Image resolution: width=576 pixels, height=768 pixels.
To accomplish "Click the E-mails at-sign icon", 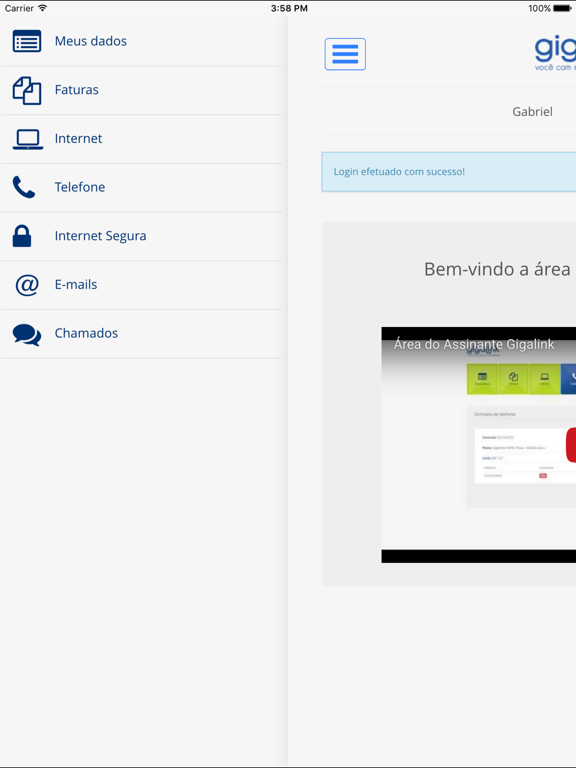I will click(x=27, y=285).
